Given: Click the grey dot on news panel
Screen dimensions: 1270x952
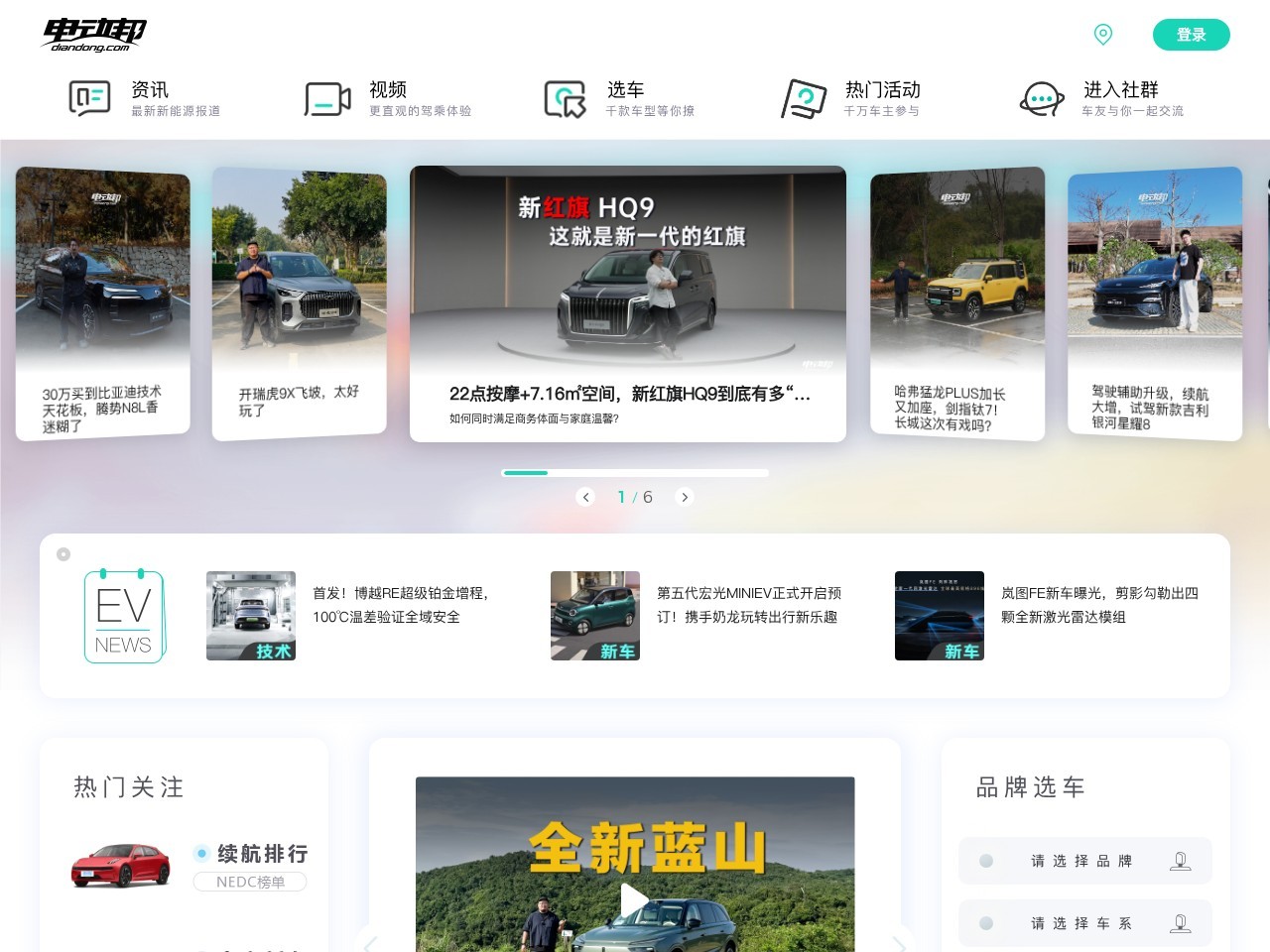Looking at the screenshot, I should [x=63, y=554].
